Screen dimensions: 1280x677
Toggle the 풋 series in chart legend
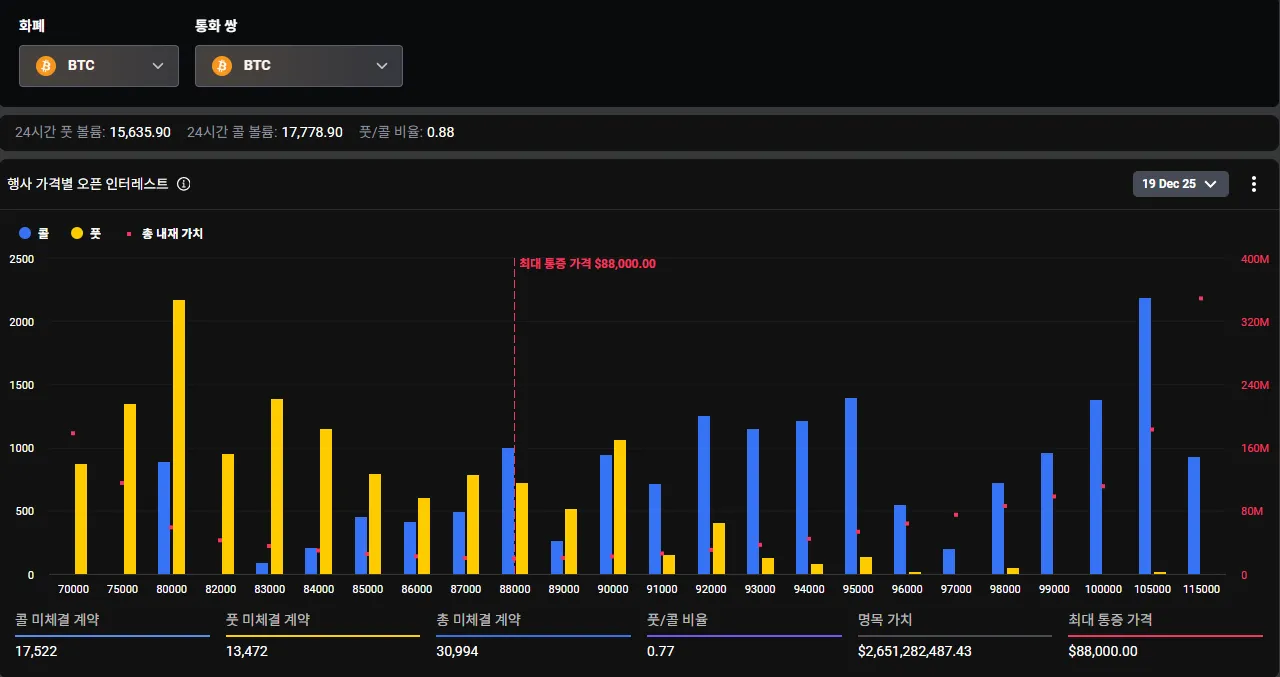86,233
